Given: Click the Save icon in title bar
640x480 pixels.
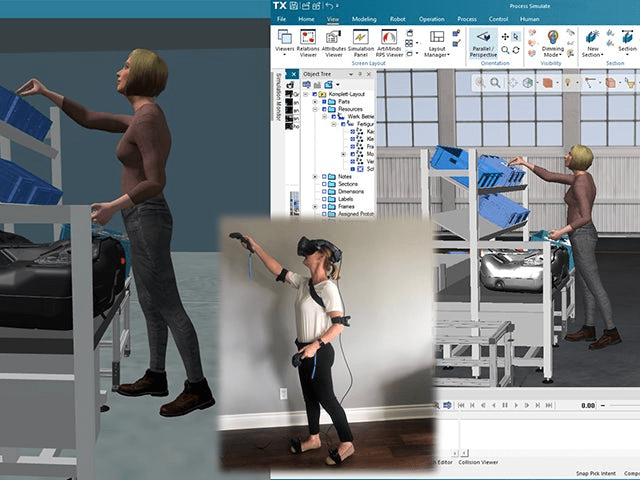Looking at the screenshot, I should coord(293,6).
